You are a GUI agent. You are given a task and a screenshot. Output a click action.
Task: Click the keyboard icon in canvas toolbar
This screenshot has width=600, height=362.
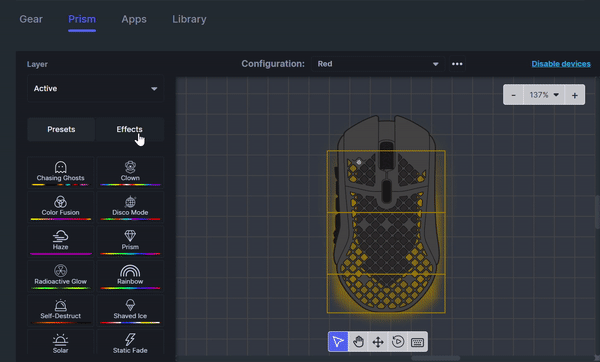click(x=417, y=341)
